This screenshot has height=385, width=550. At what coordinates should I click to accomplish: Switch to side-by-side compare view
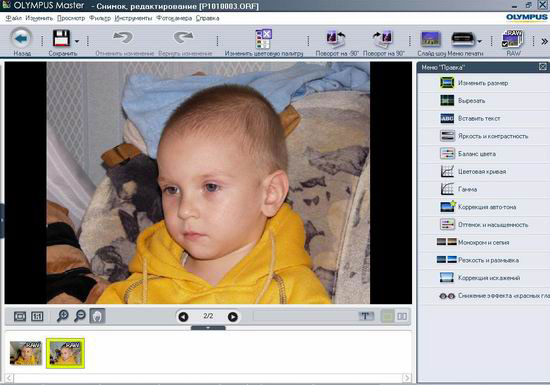(402, 317)
